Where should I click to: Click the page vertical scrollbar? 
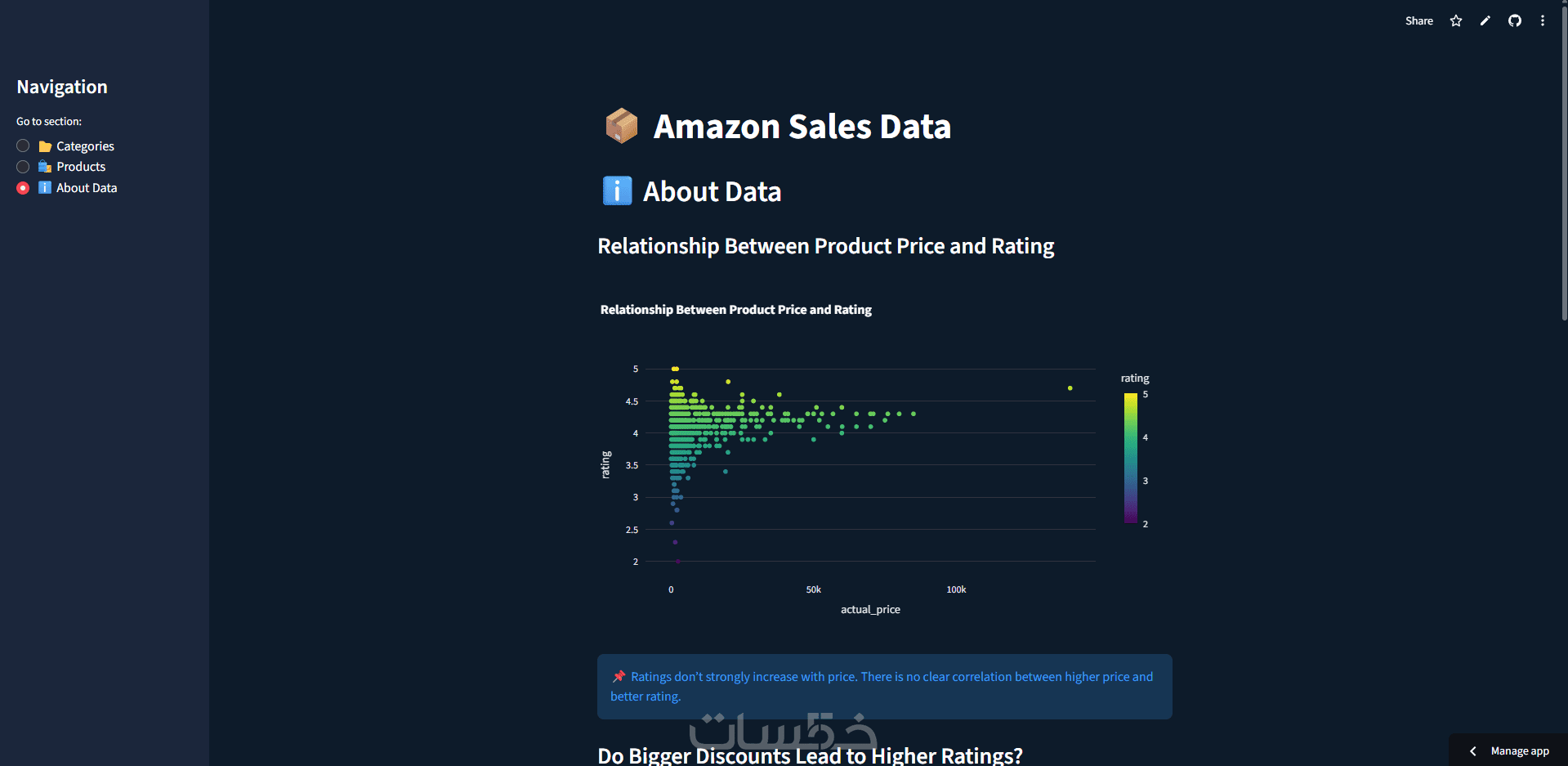[x=1564, y=164]
